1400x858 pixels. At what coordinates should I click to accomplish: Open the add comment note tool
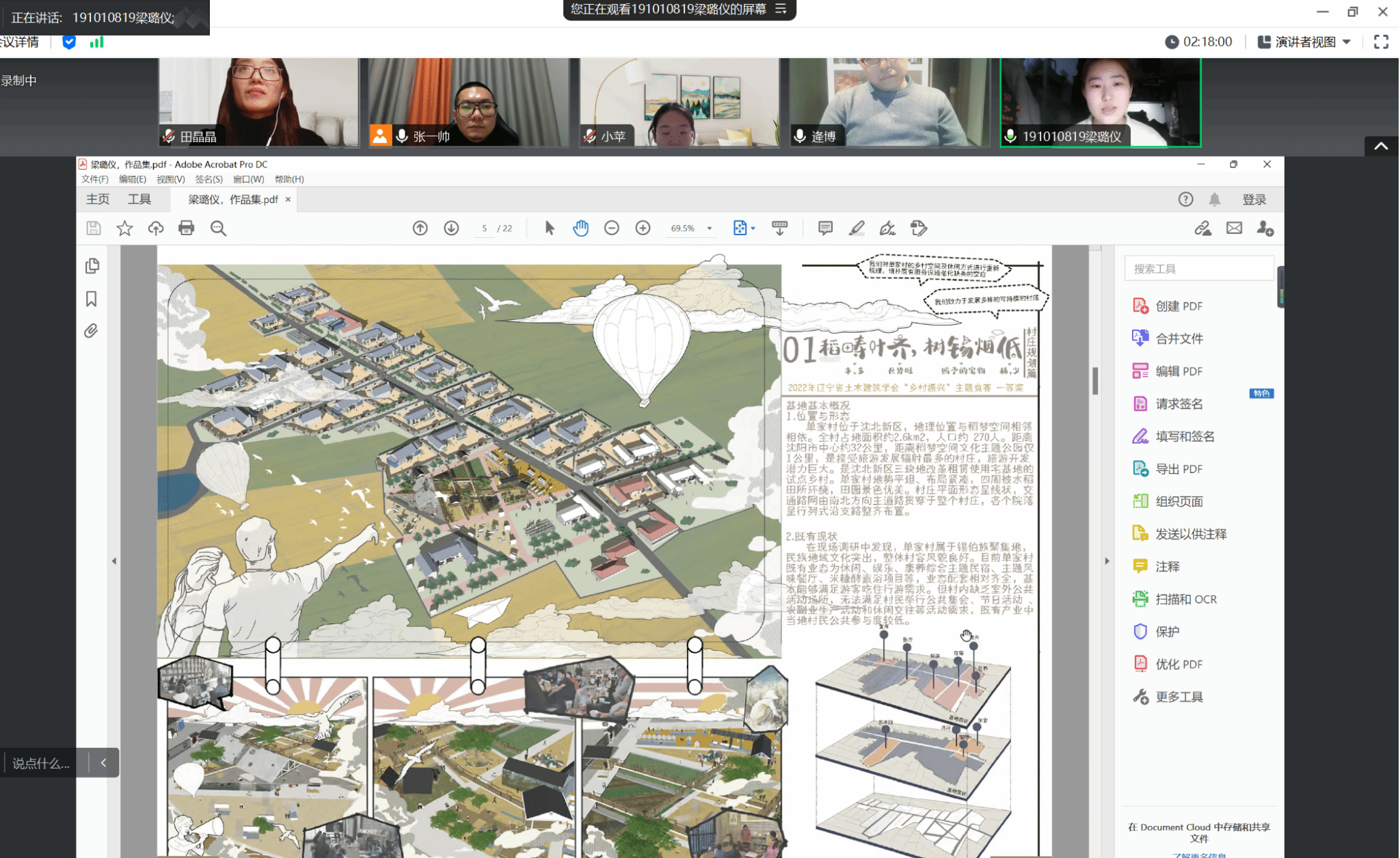[x=825, y=228]
